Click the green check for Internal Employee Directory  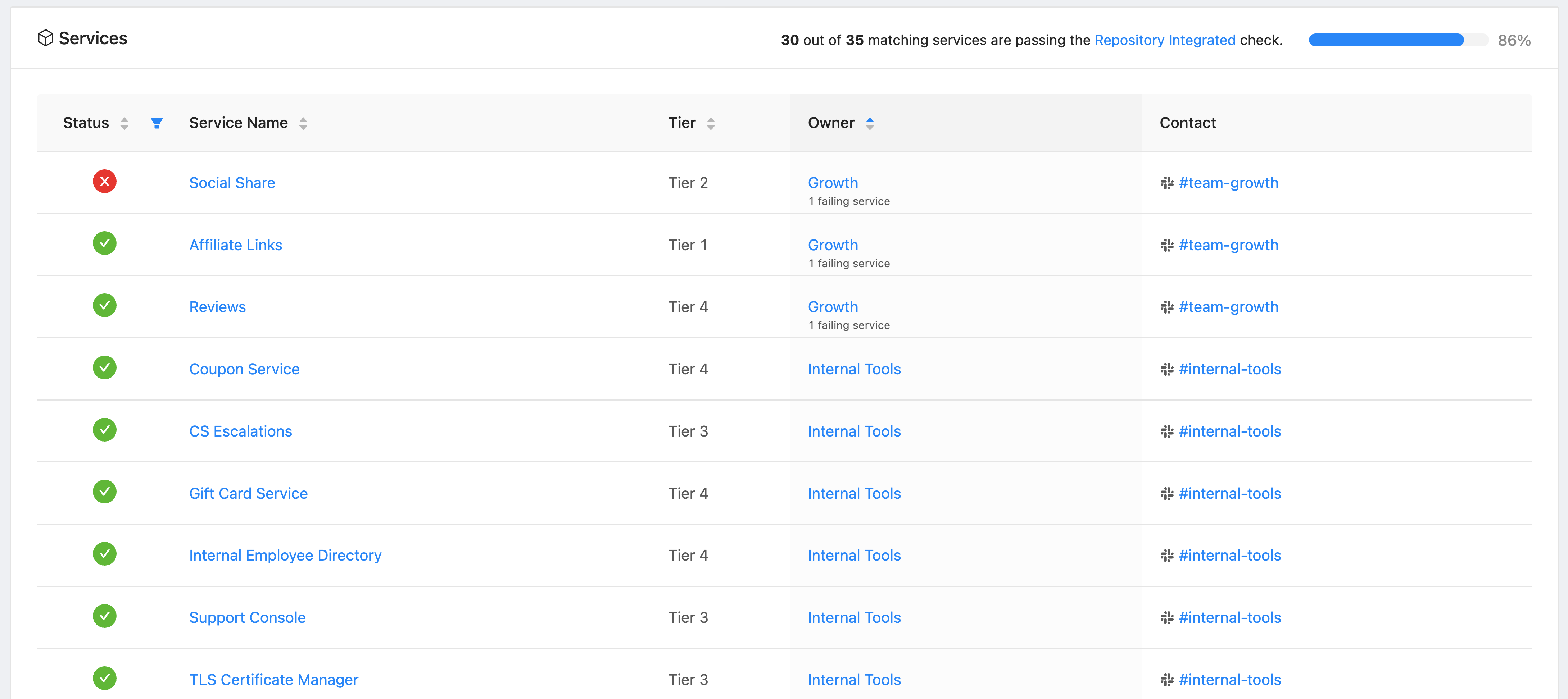click(105, 554)
